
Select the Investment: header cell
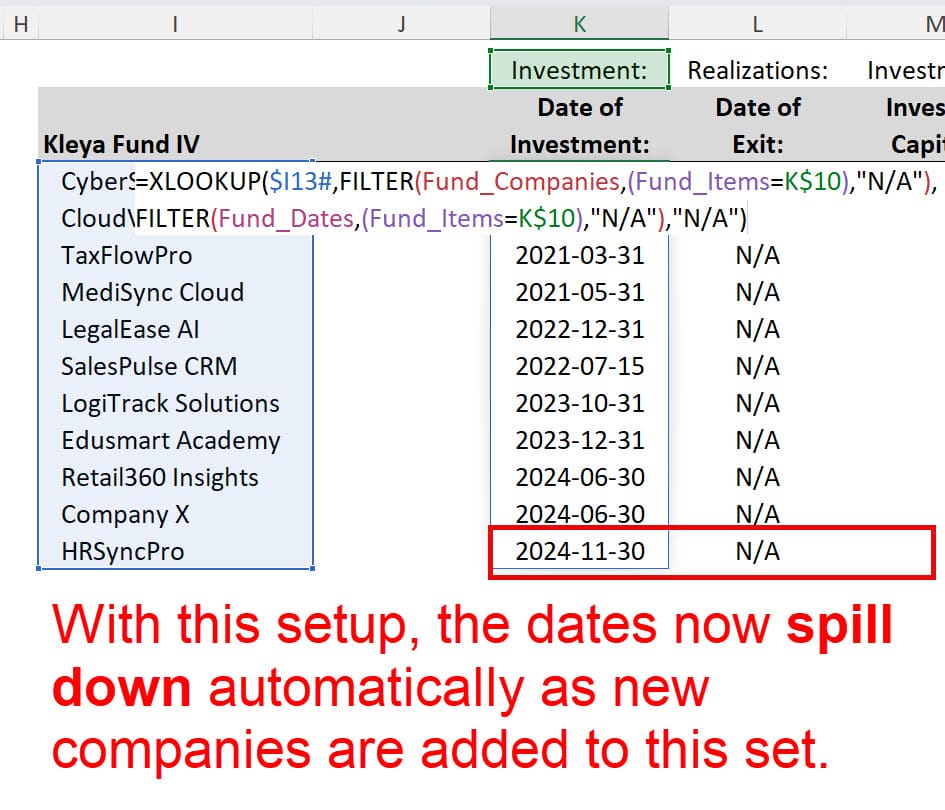578,70
